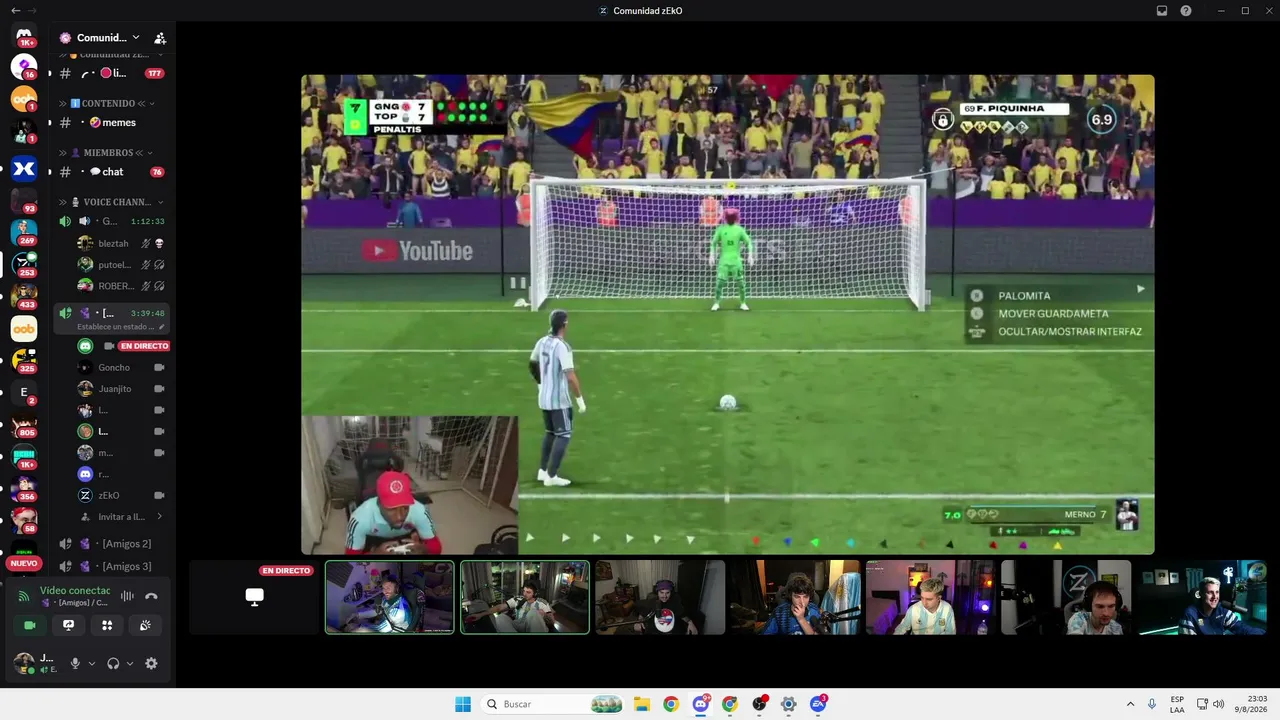Select Juanjito in the voice member list
The height and width of the screenshot is (720, 1280).
(121, 389)
